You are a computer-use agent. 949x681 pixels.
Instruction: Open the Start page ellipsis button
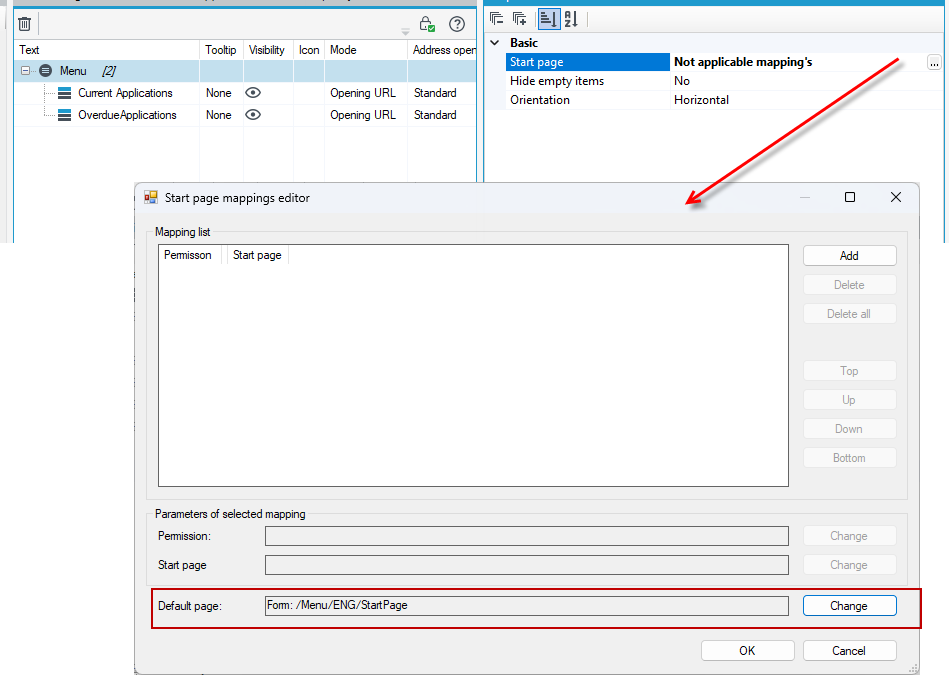point(934,62)
